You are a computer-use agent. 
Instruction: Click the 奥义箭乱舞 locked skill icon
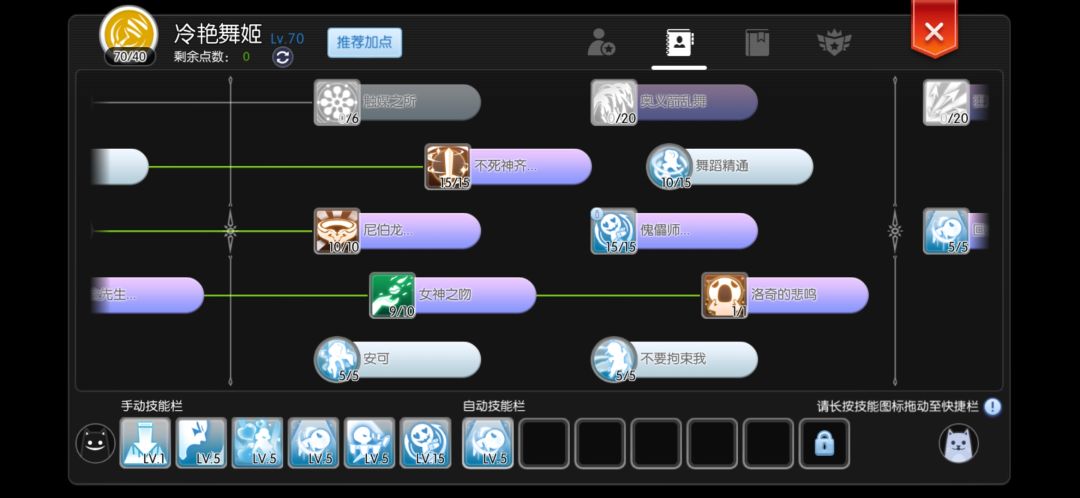(614, 102)
